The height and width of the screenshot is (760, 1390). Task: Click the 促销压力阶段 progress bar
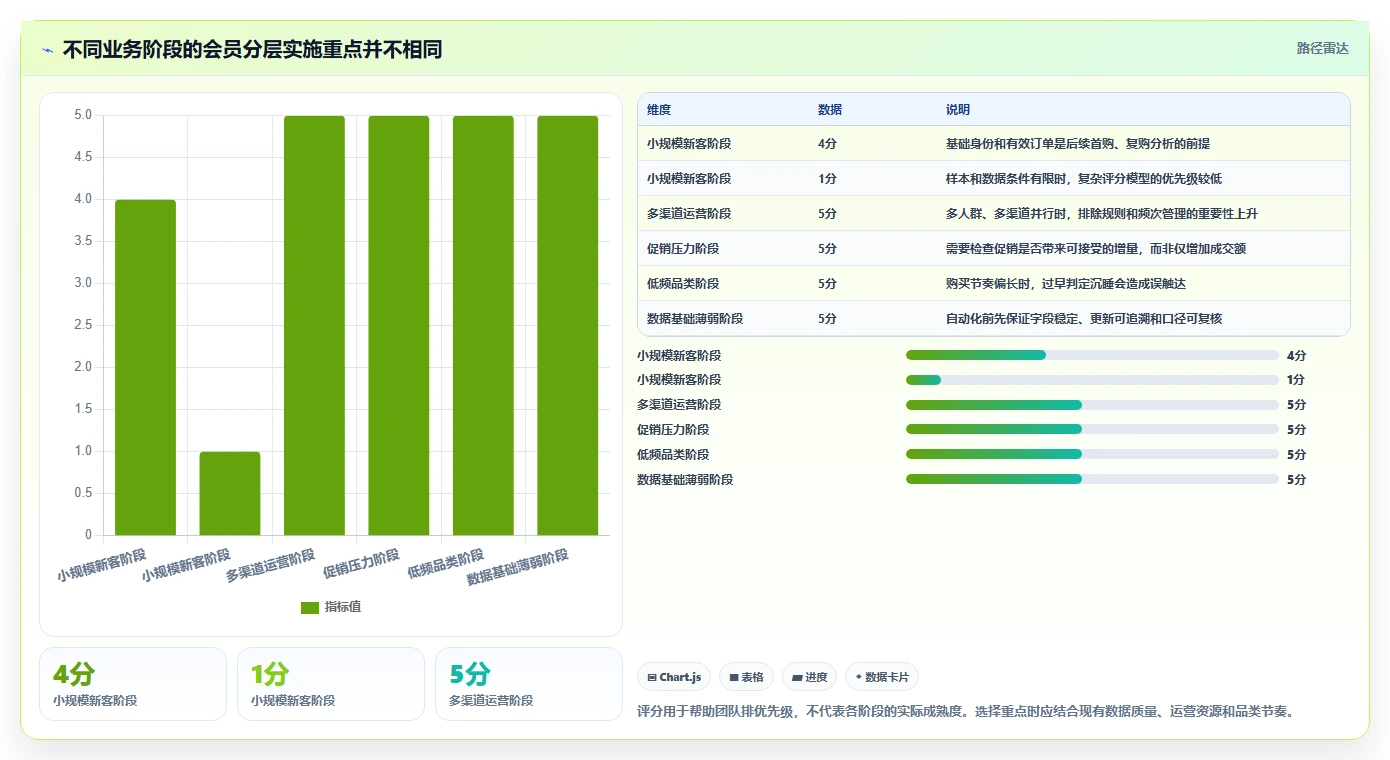(1092, 430)
